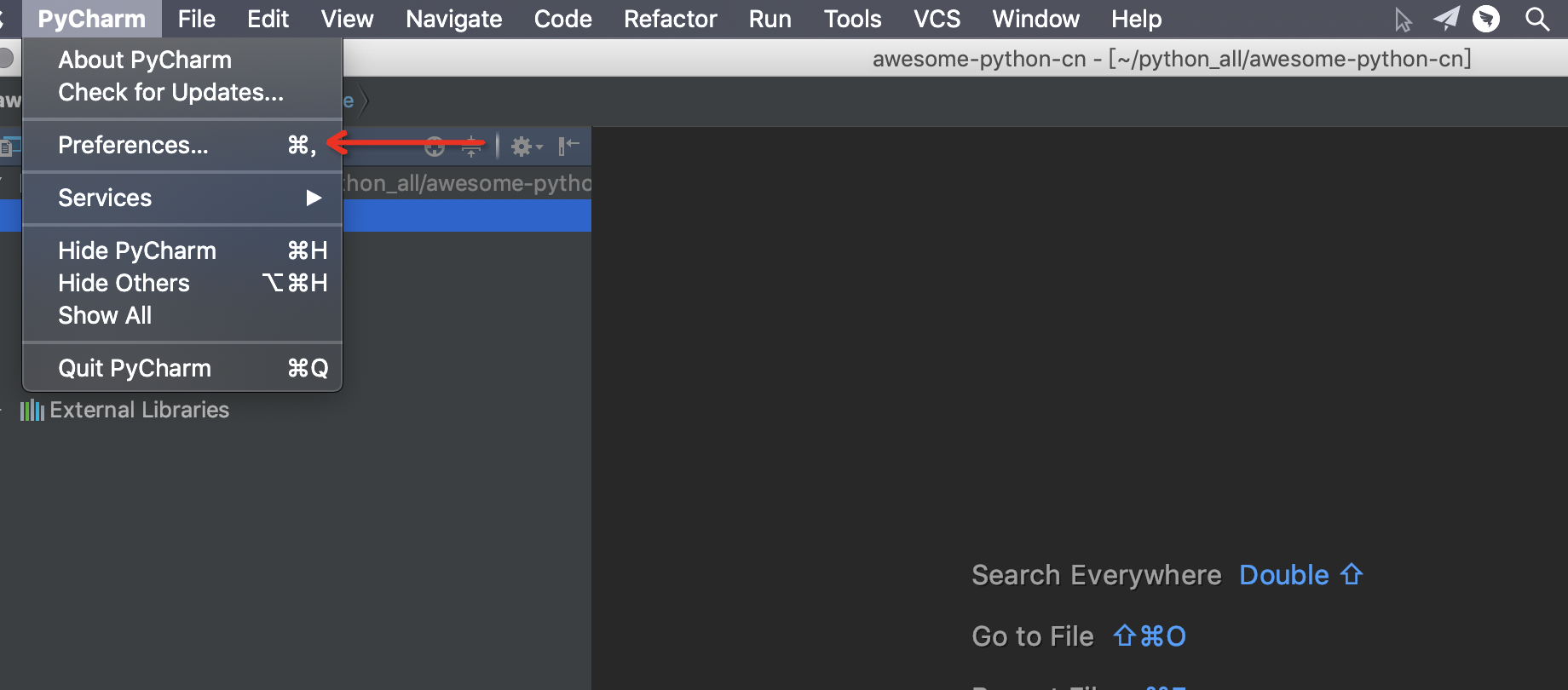The image size is (1568, 690).
Task: Open the PyCharm application menu
Action: (x=92, y=19)
